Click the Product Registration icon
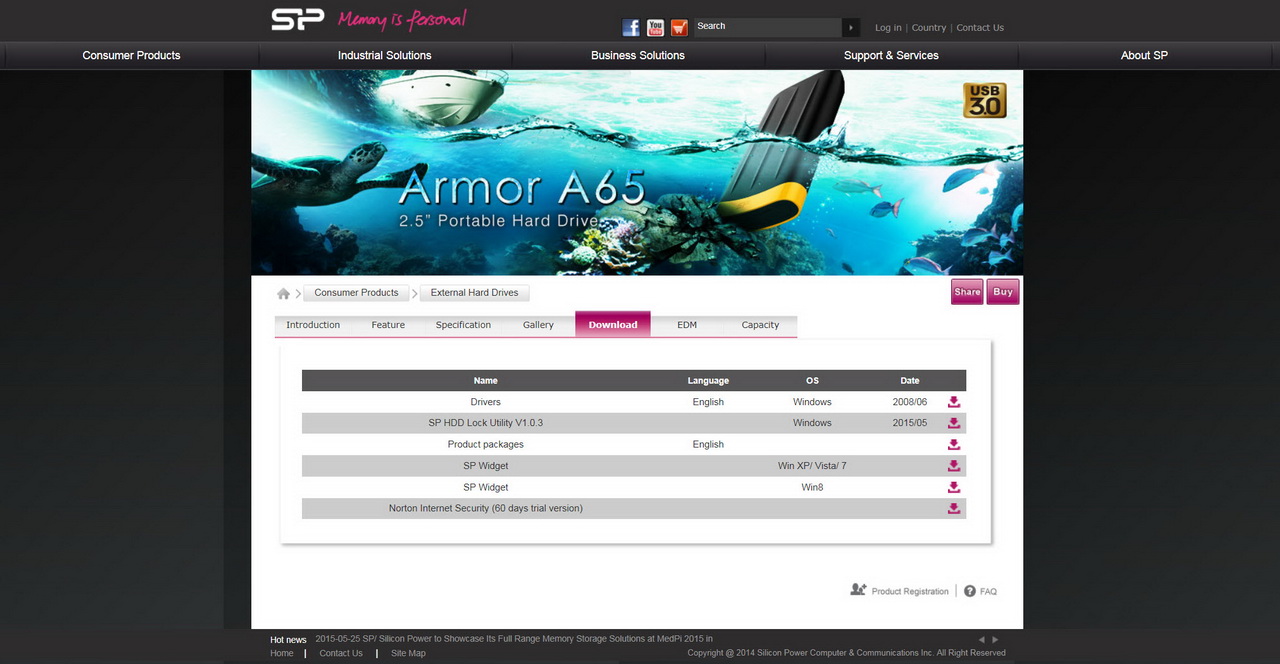 click(x=858, y=590)
